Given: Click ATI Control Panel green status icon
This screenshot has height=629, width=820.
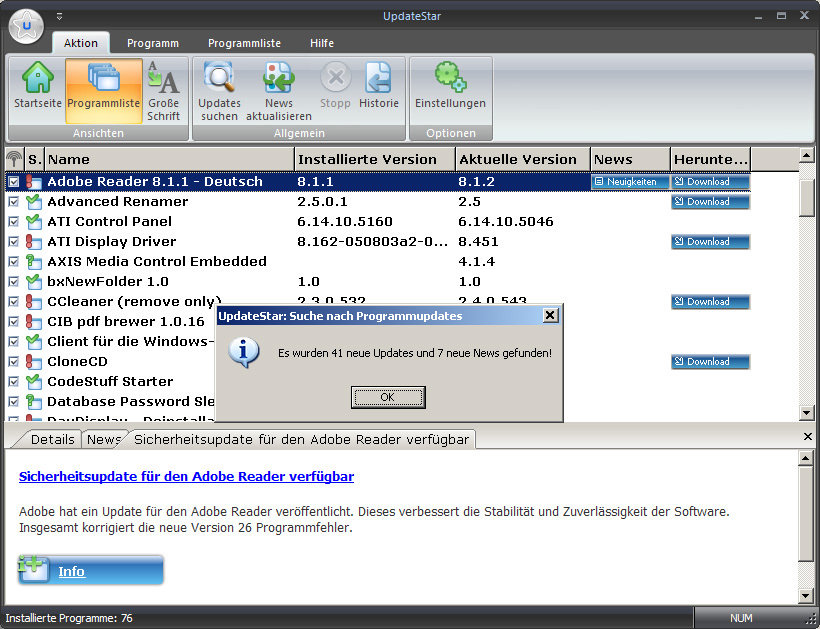Looking at the screenshot, I should pyautogui.click(x=33, y=221).
